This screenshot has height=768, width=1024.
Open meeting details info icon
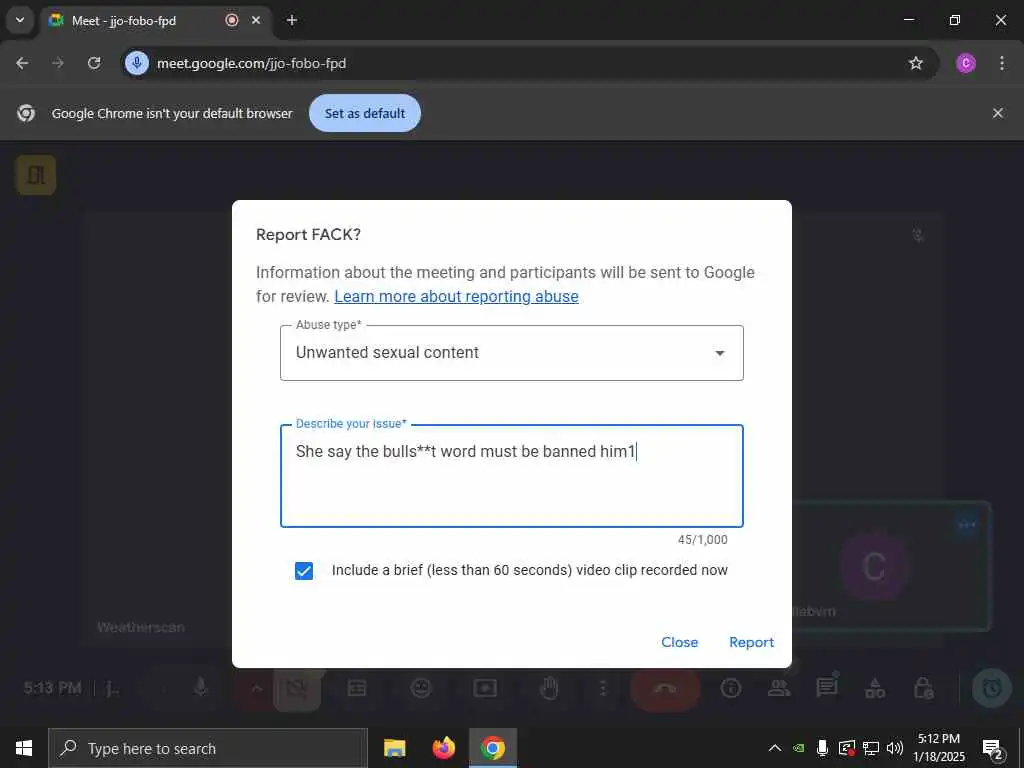[x=730, y=688]
